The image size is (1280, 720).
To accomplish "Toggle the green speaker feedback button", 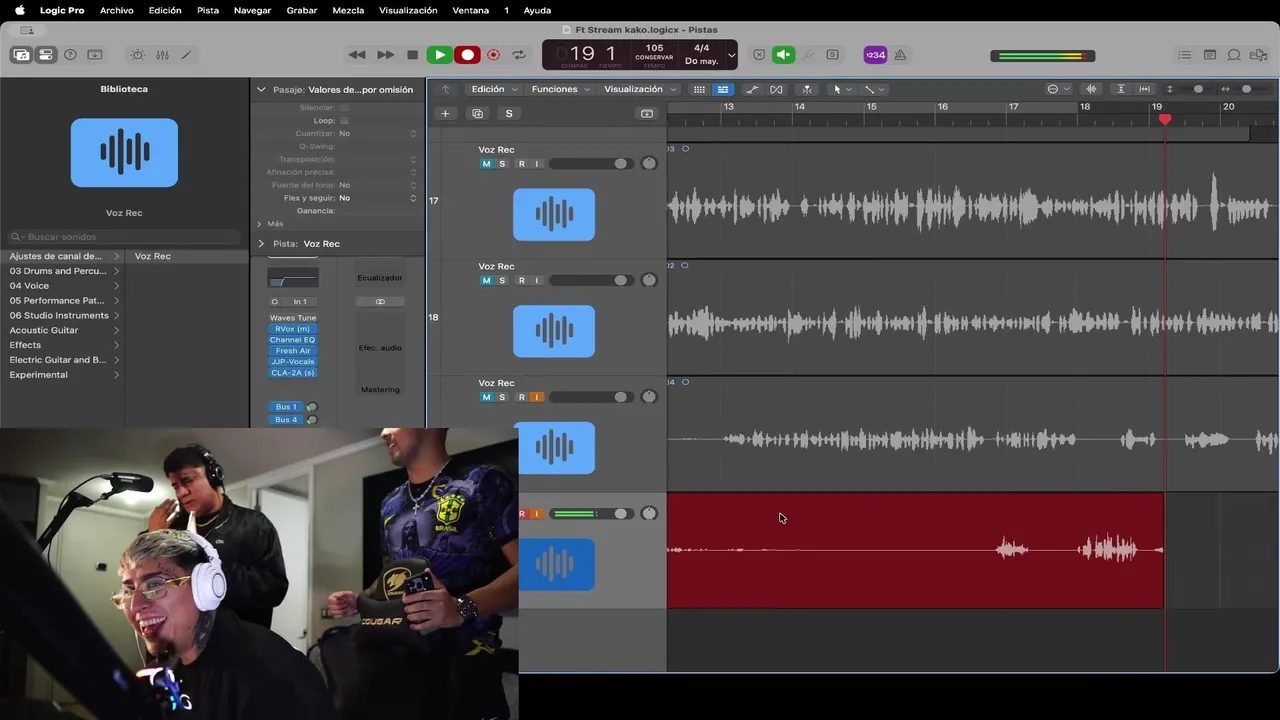I will (x=784, y=55).
